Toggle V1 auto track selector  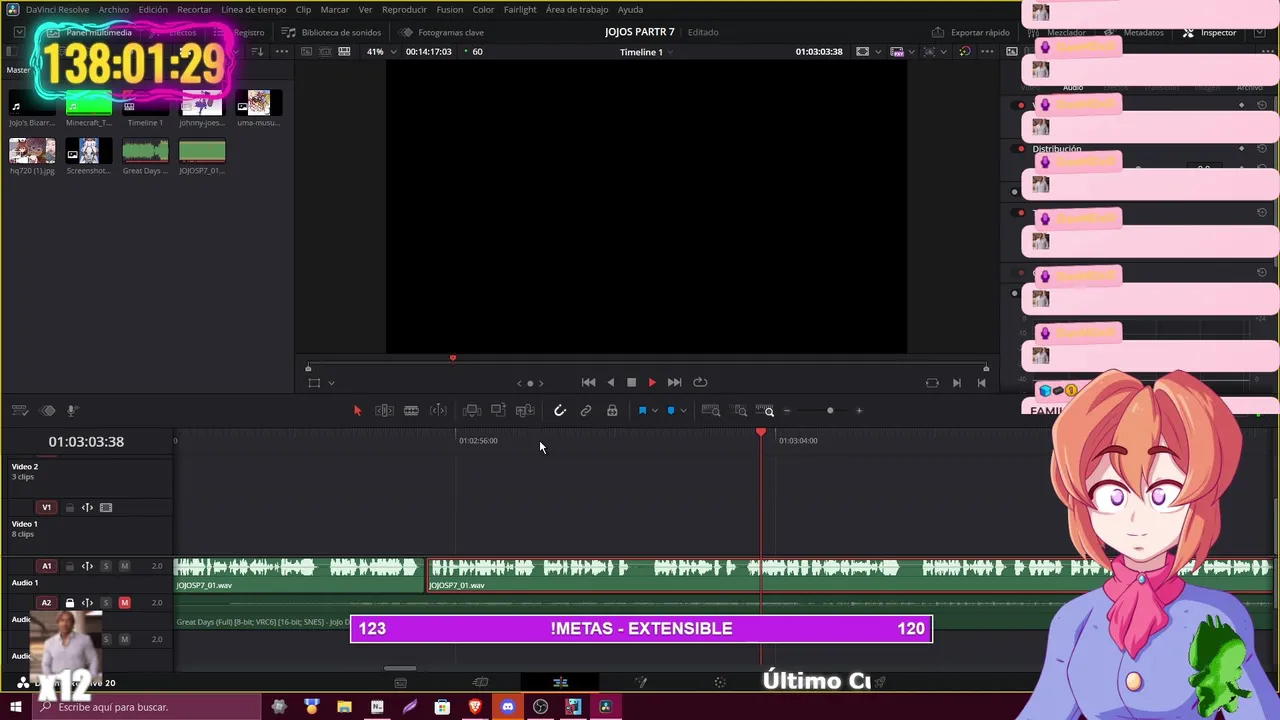pyautogui.click(x=87, y=508)
